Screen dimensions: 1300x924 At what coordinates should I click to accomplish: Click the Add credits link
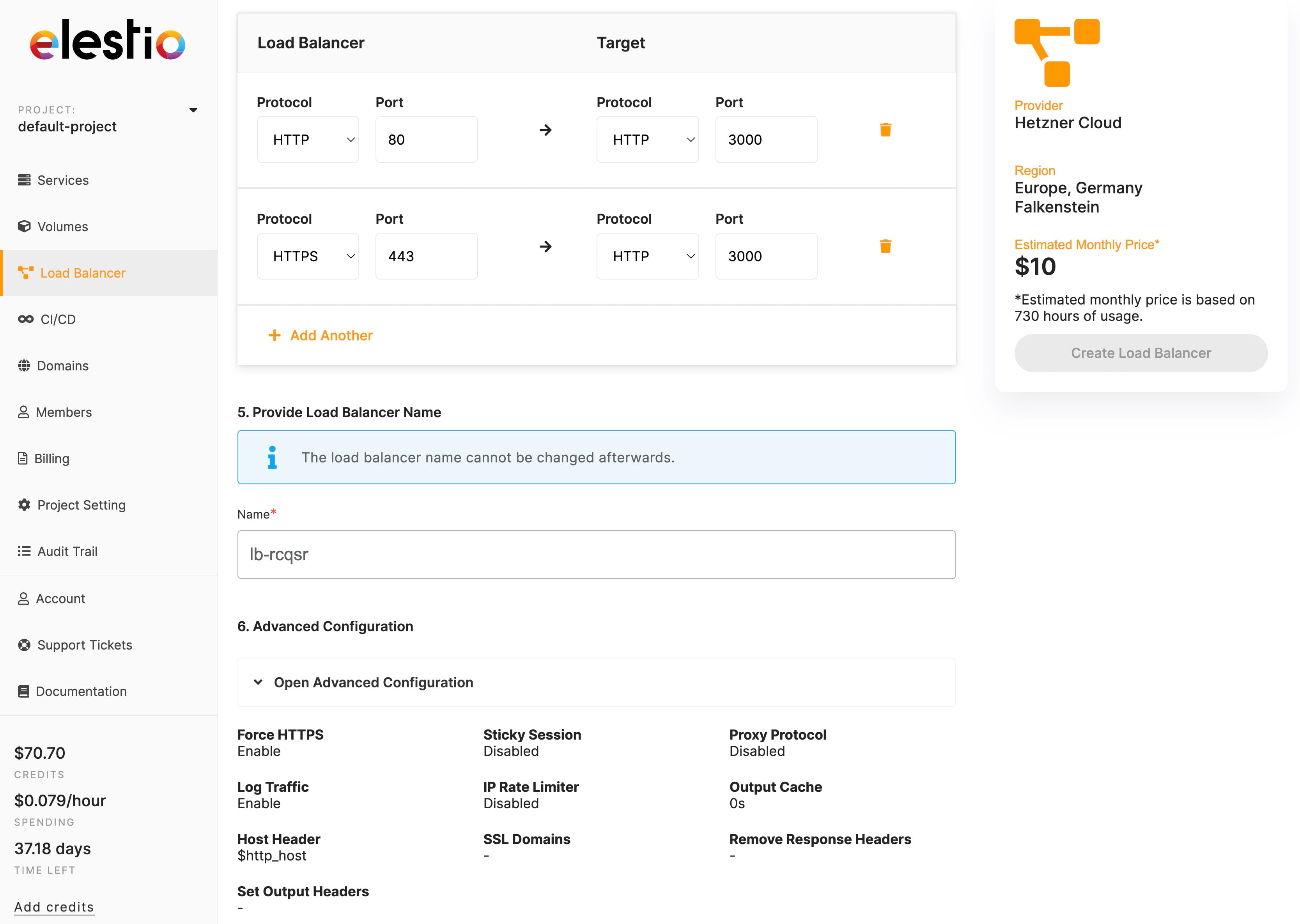point(54,907)
